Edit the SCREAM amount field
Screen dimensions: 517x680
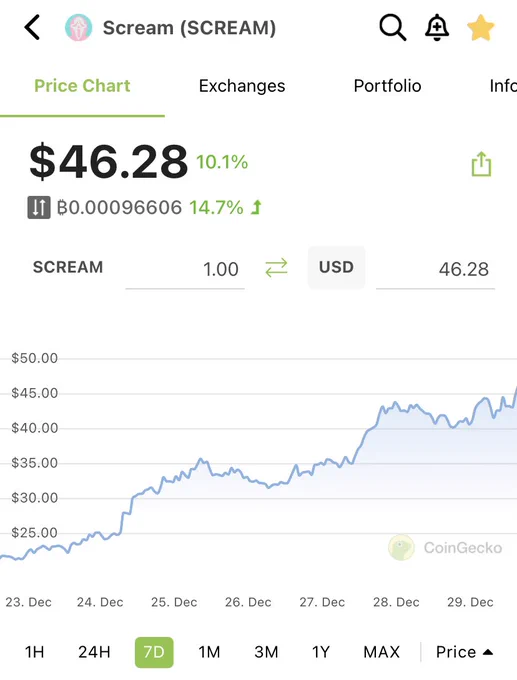click(x=185, y=269)
